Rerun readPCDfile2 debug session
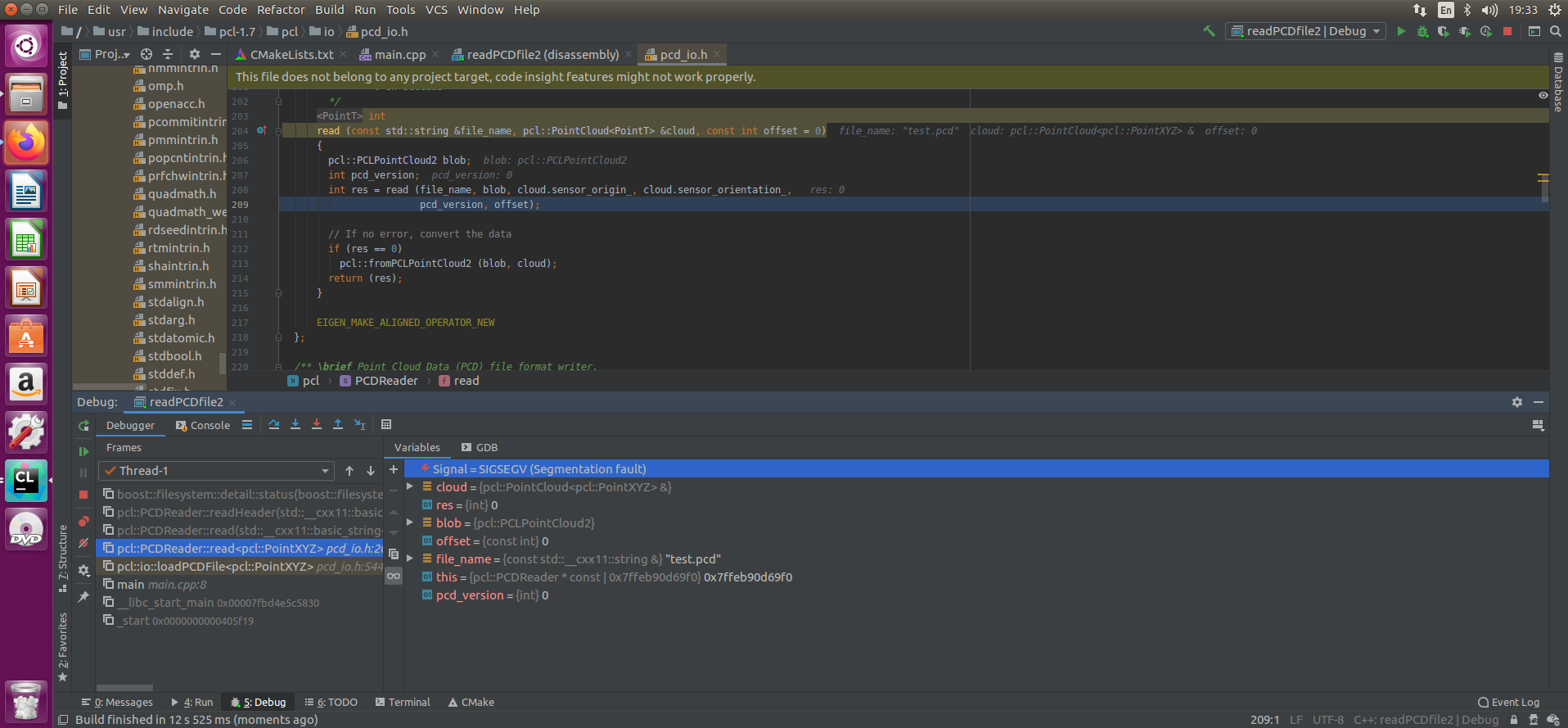 click(x=83, y=425)
